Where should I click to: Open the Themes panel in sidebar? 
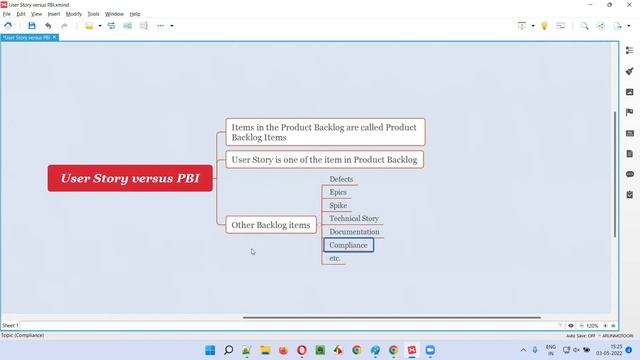coord(629,133)
